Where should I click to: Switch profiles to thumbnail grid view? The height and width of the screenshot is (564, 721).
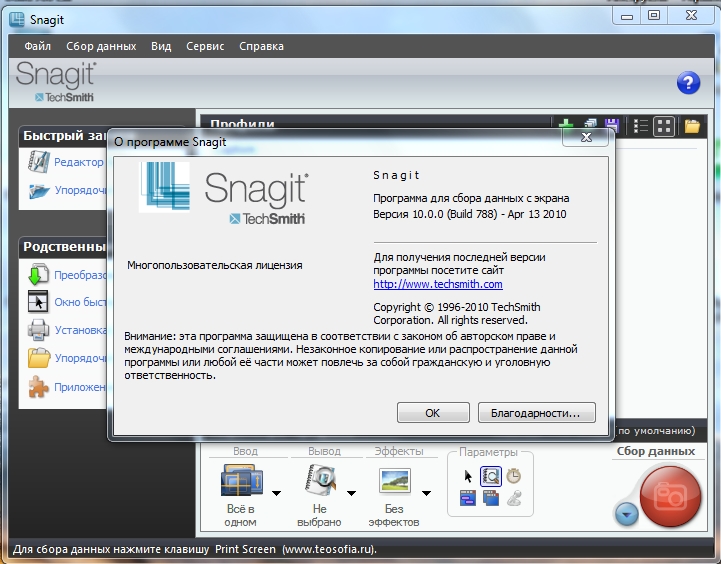coord(664,126)
